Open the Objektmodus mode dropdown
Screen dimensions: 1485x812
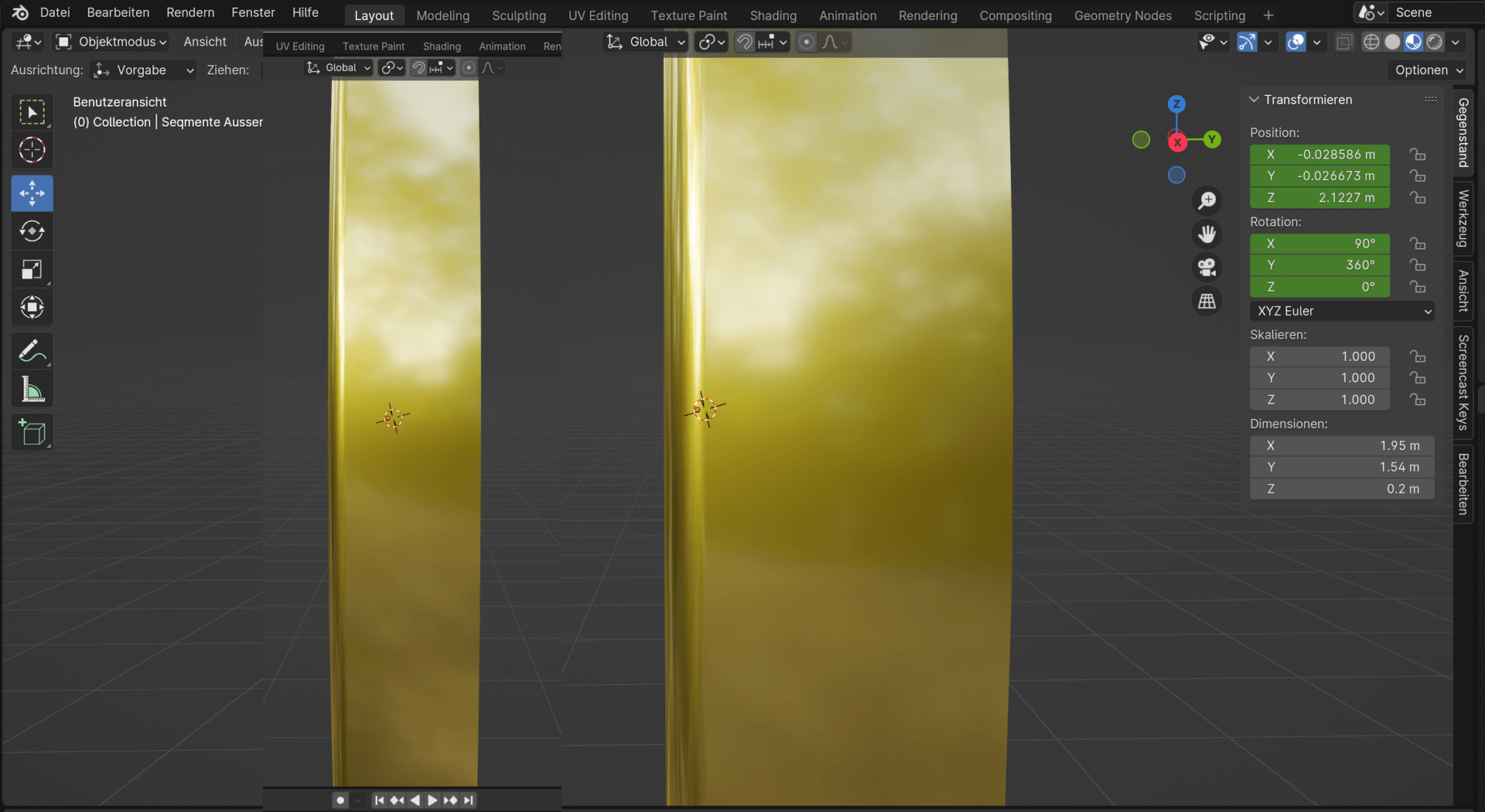(112, 42)
